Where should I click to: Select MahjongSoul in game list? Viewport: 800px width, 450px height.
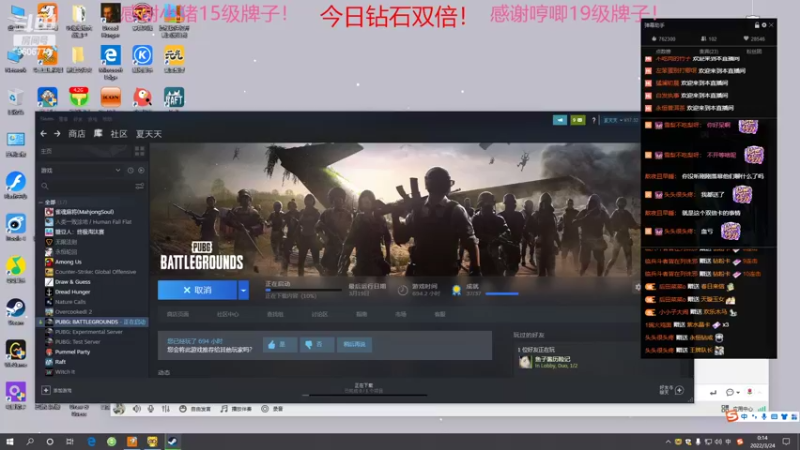(84, 212)
